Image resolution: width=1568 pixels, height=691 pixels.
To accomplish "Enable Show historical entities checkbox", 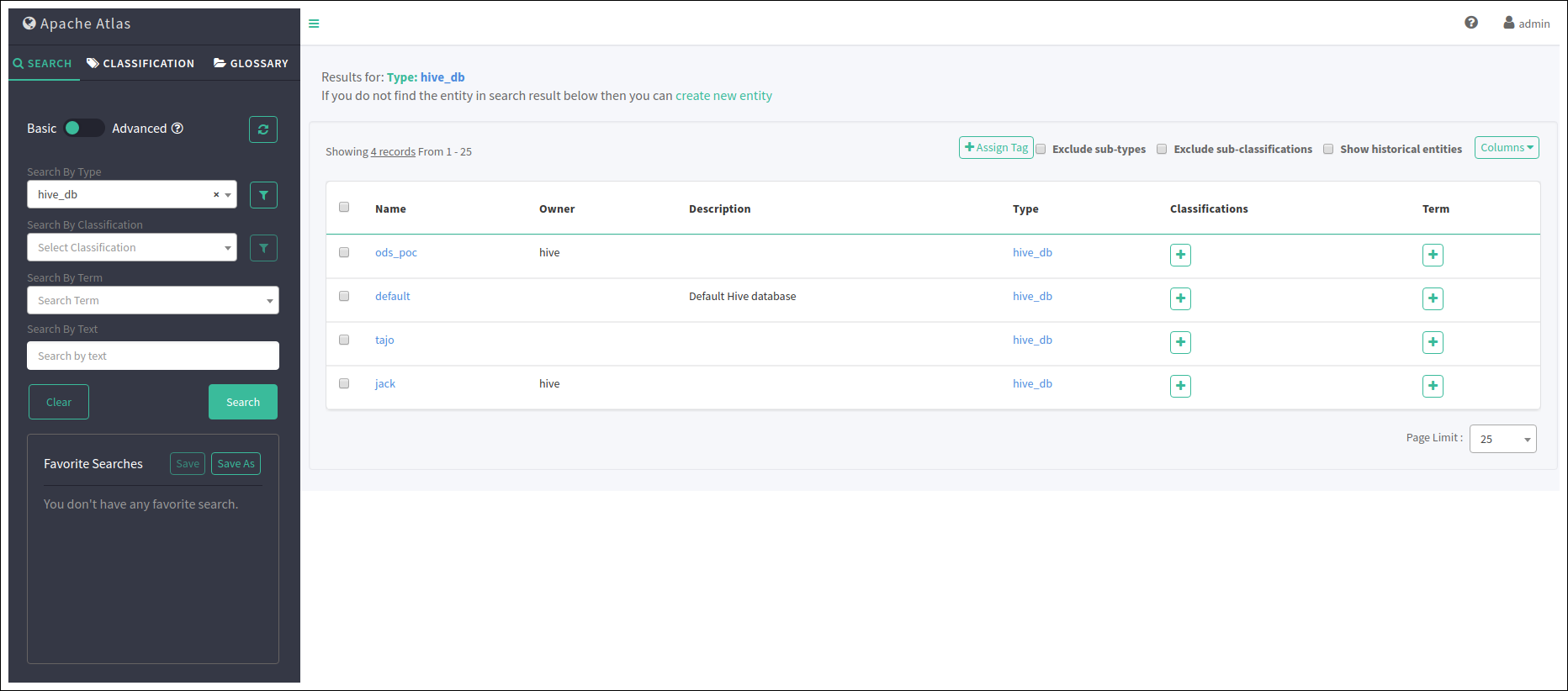I will point(1328,149).
